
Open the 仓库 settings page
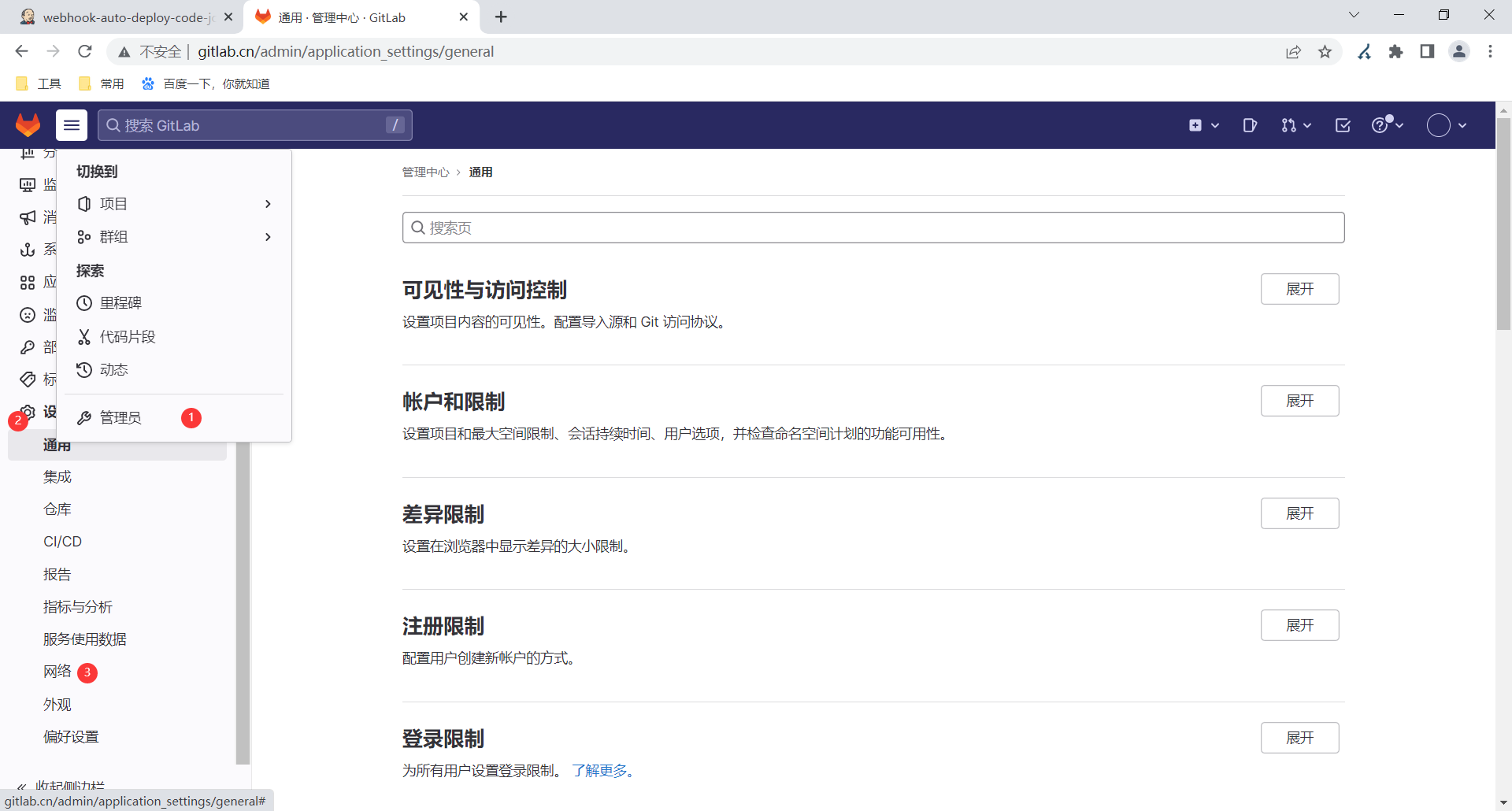pos(57,509)
